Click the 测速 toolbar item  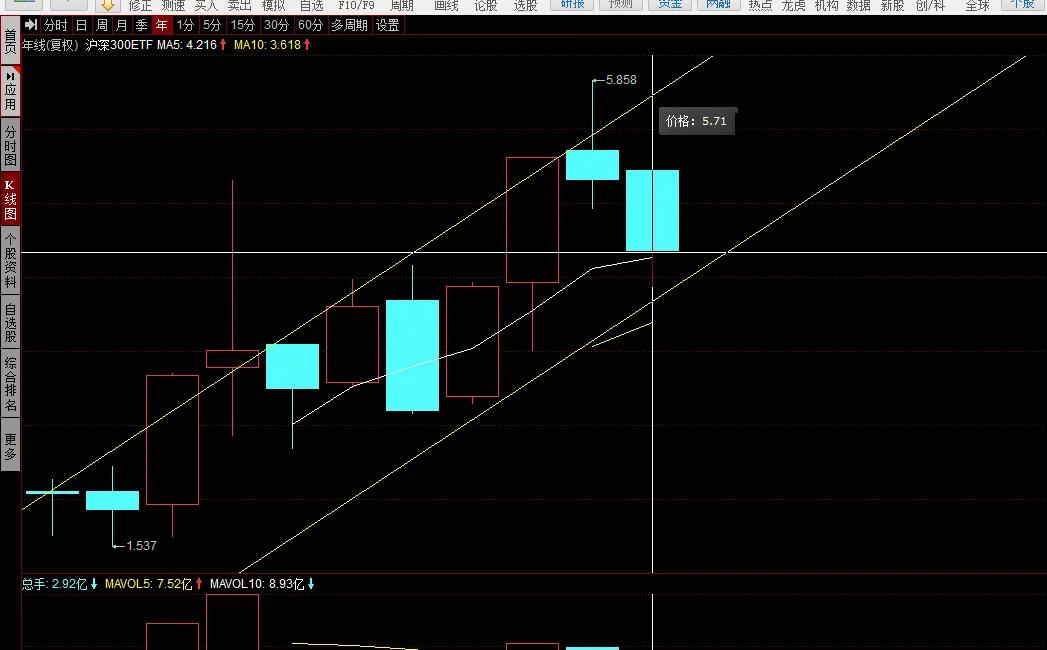point(173,5)
